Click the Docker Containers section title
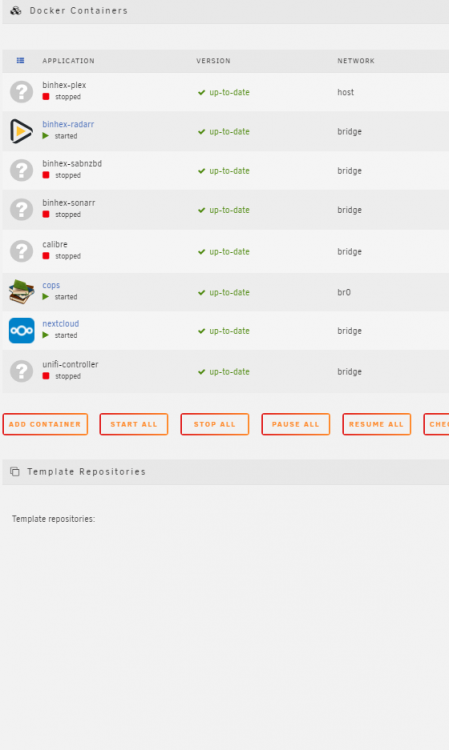 pyautogui.click(x=79, y=11)
